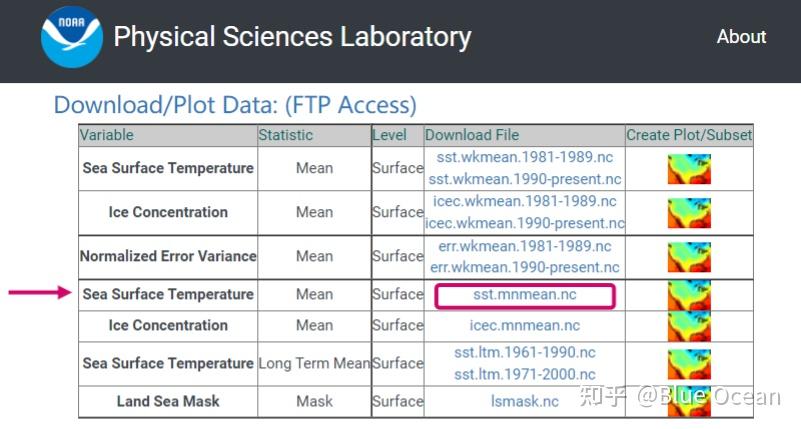This screenshot has width=801, height=429.
Task: Open plot icon for weekly Sea Surface Temperature
Action: (x=689, y=168)
